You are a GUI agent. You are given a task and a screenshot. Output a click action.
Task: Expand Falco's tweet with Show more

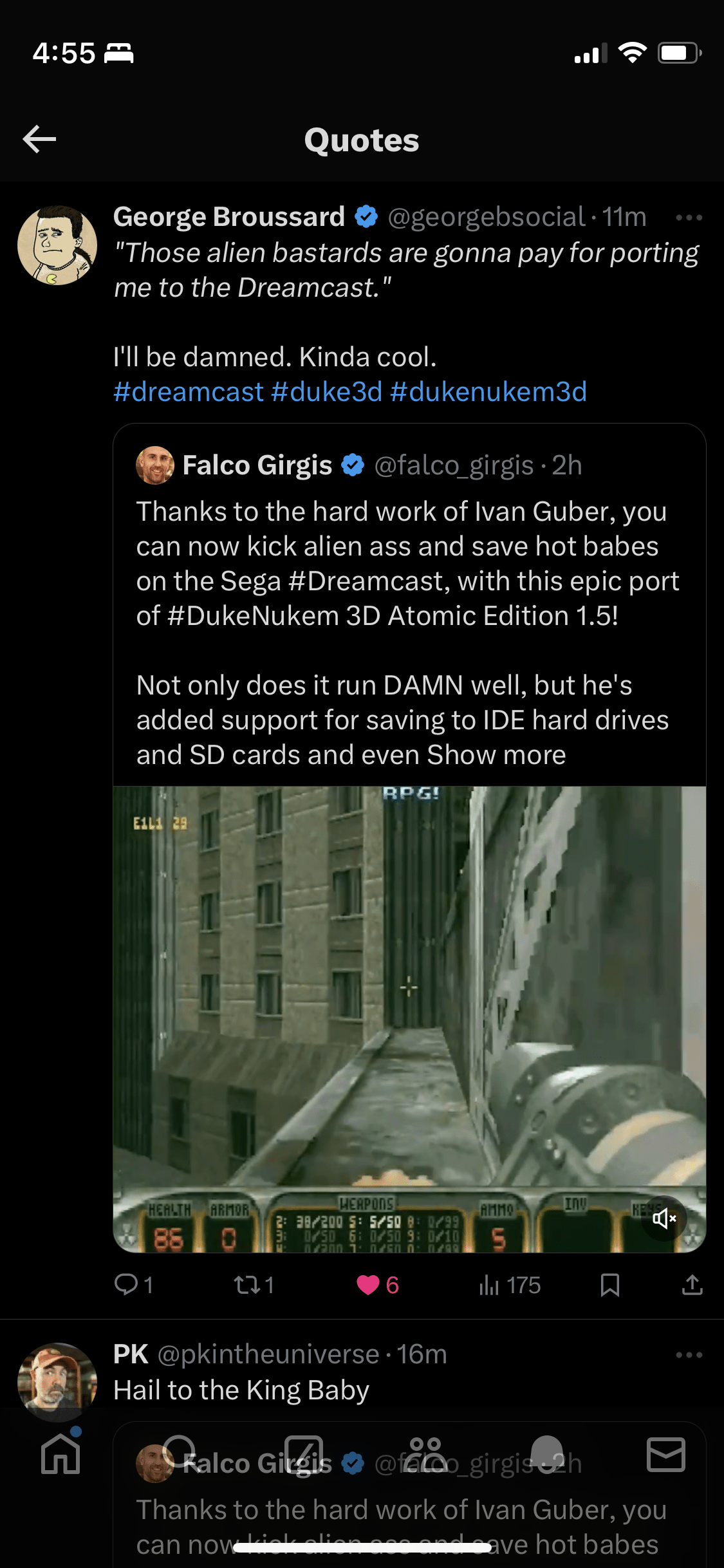[x=496, y=755]
